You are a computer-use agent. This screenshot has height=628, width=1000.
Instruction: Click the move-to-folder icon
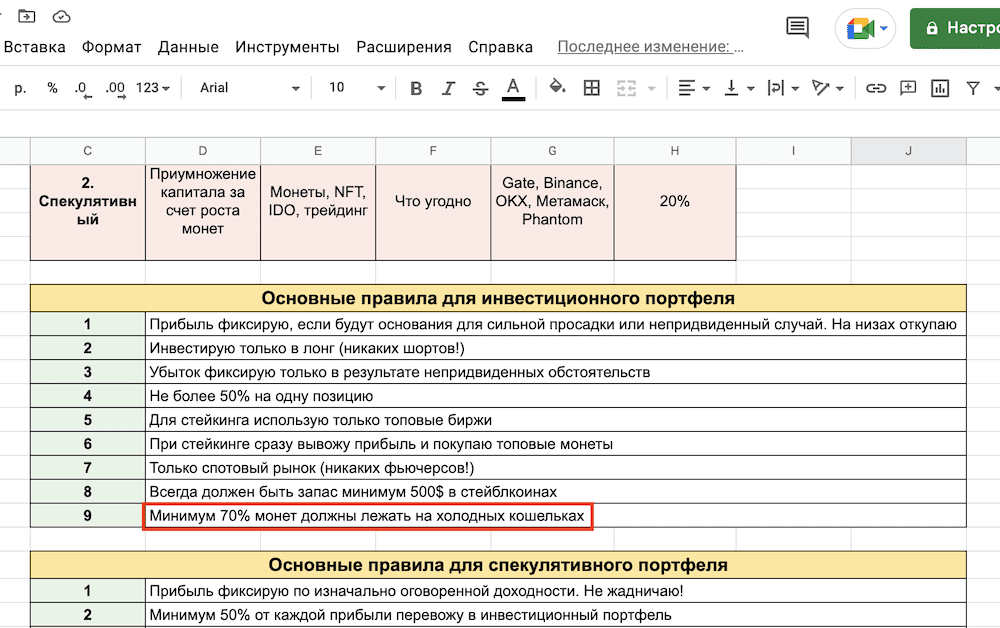coord(27,17)
